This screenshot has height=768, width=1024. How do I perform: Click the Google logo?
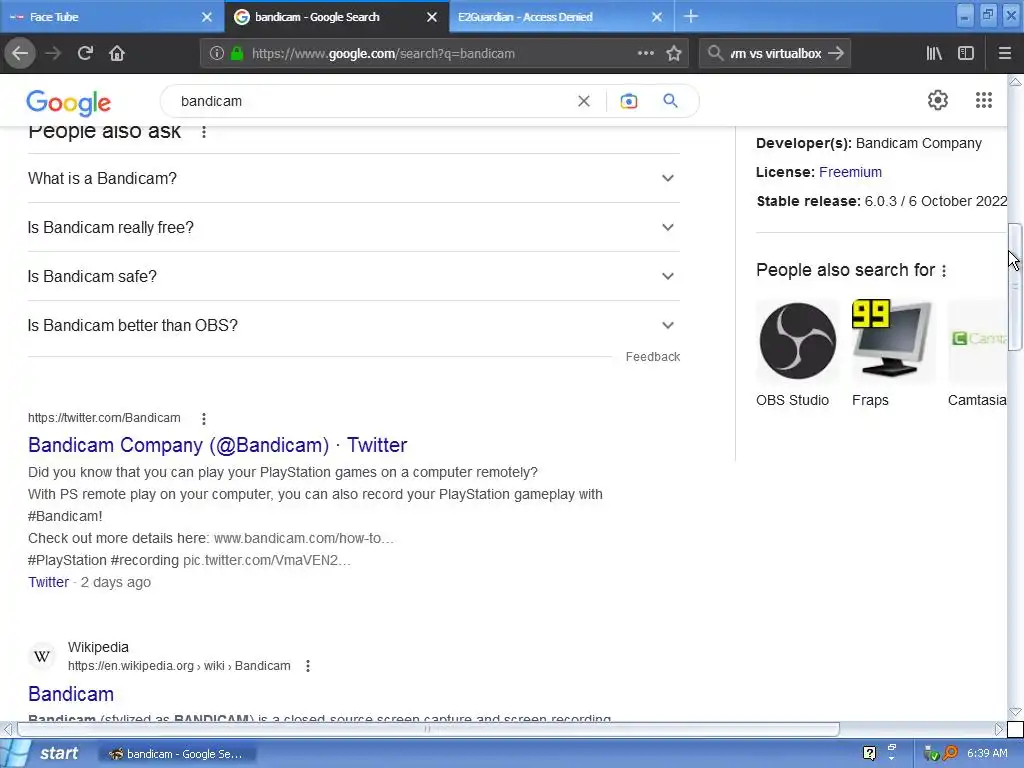click(x=69, y=103)
